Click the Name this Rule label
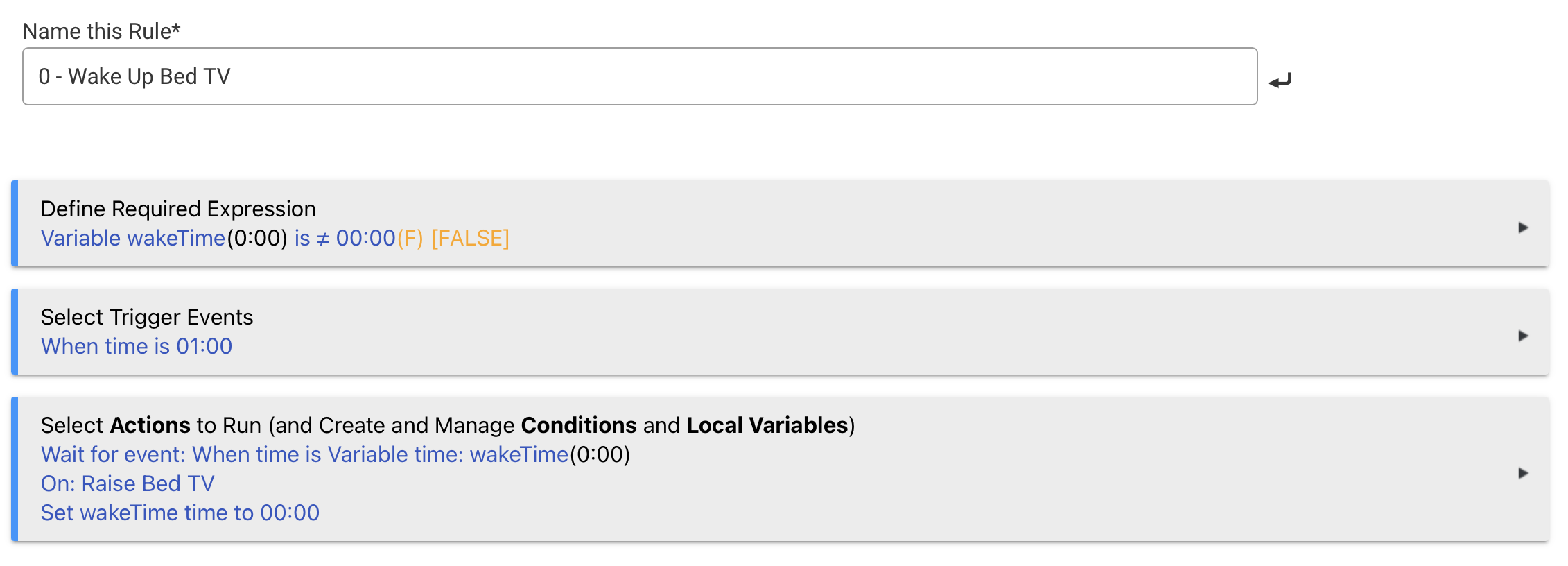The width and height of the screenshot is (1568, 566). [101, 31]
